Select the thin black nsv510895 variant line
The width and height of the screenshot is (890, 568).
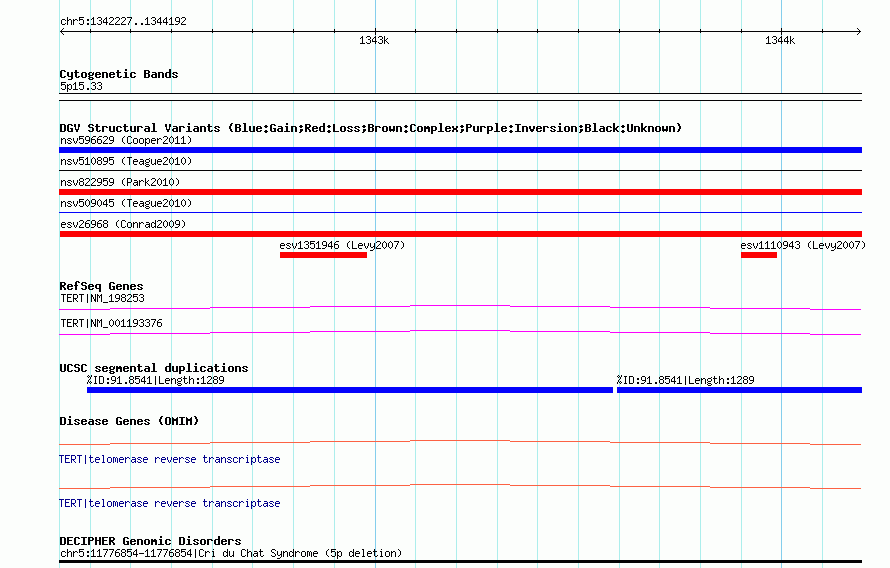coord(460,170)
